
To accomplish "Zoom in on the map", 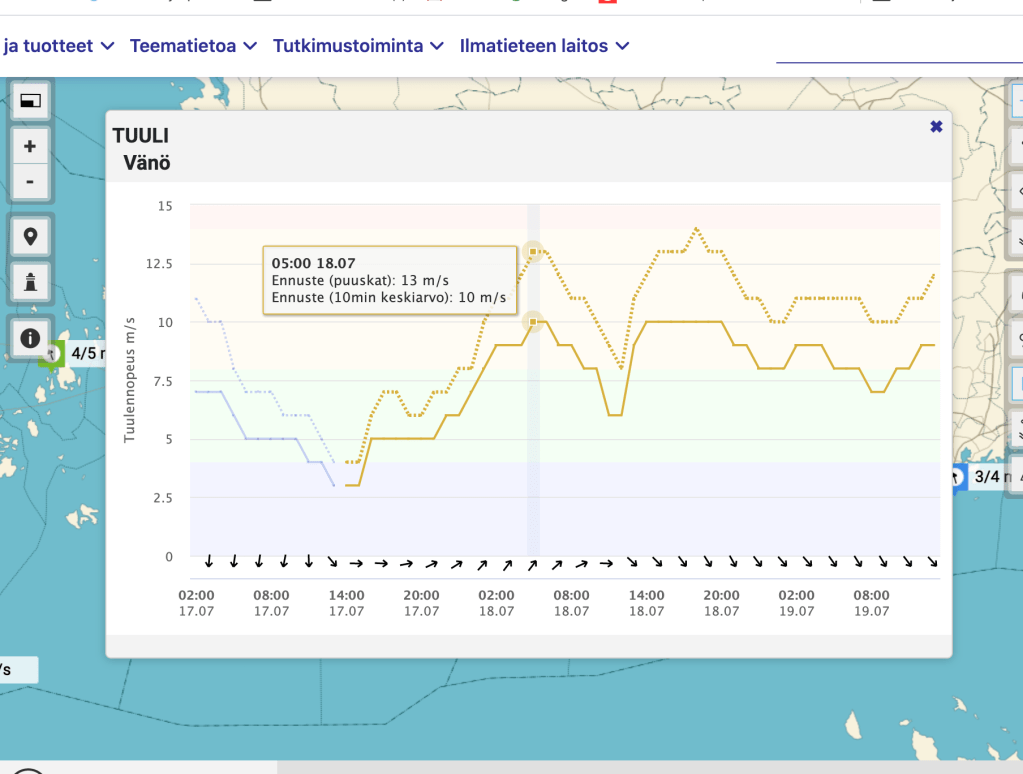I will [30, 146].
